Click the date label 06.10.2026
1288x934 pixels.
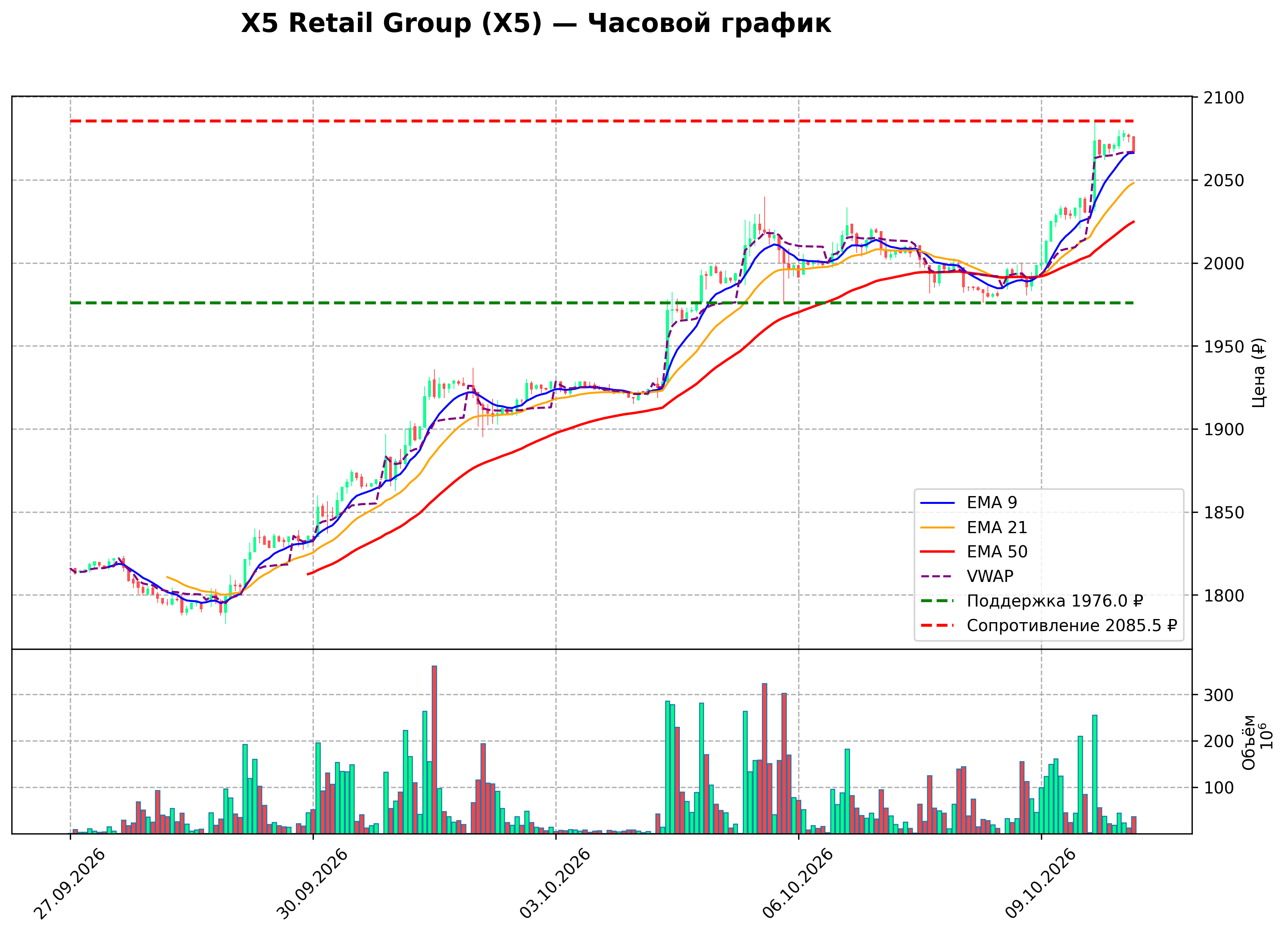click(797, 884)
